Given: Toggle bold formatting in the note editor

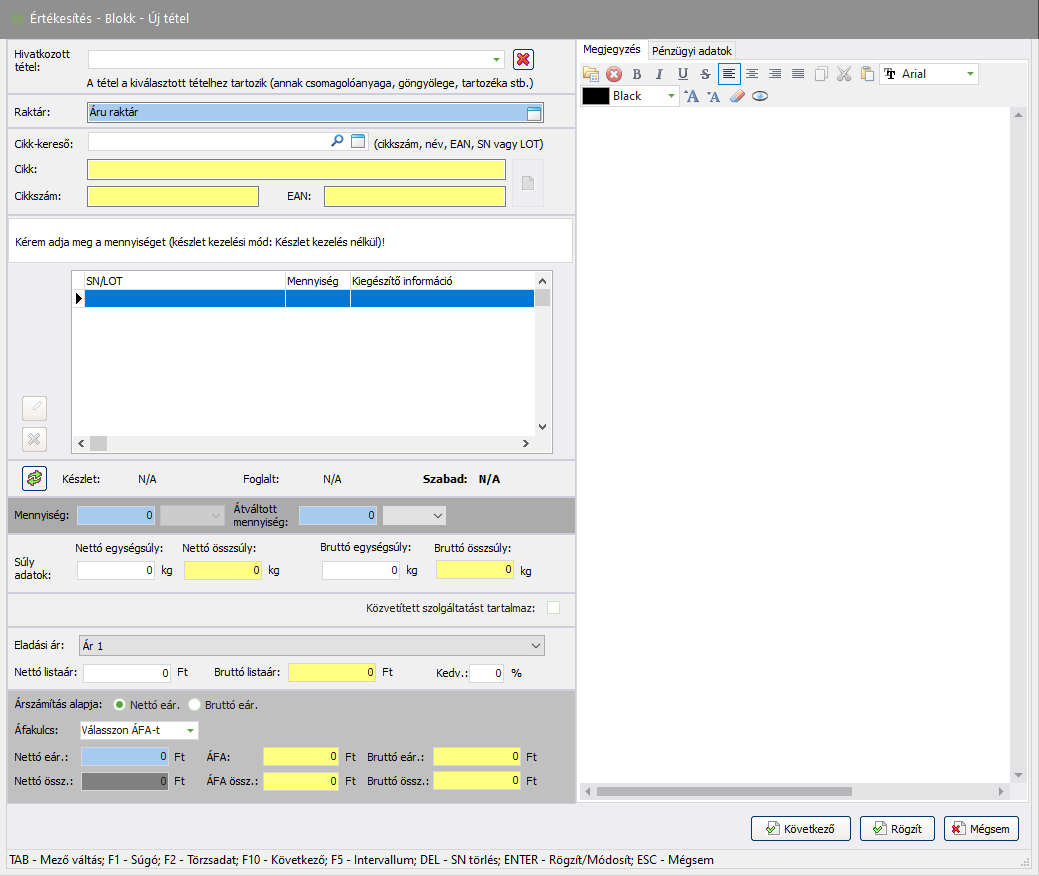Looking at the screenshot, I should click(x=636, y=74).
